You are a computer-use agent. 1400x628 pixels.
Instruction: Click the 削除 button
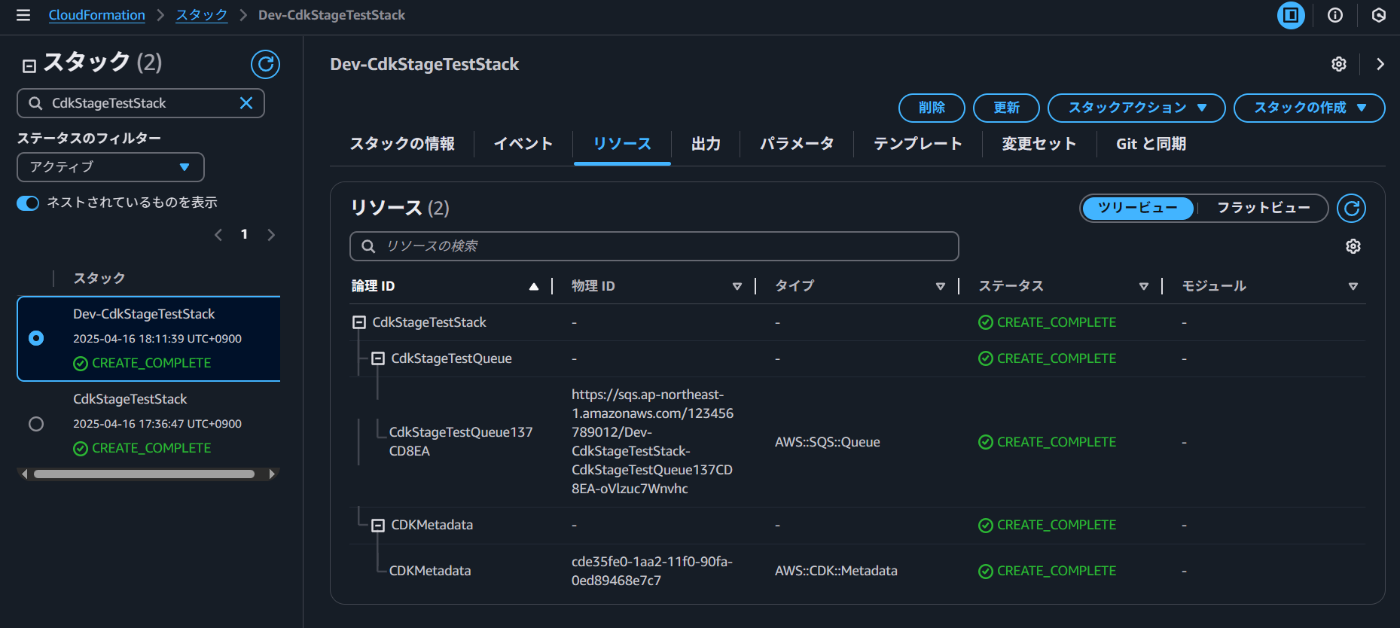(x=932, y=107)
